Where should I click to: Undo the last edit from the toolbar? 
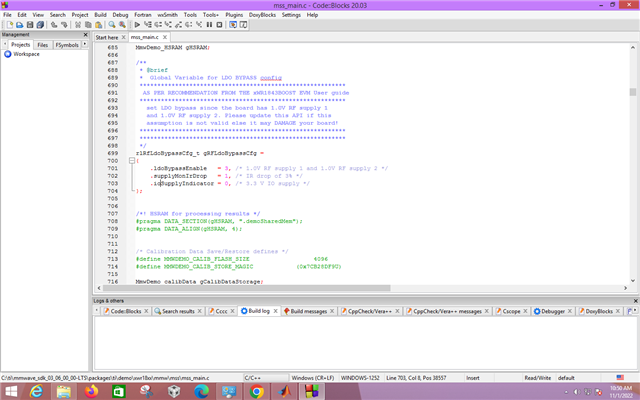[54, 25]
